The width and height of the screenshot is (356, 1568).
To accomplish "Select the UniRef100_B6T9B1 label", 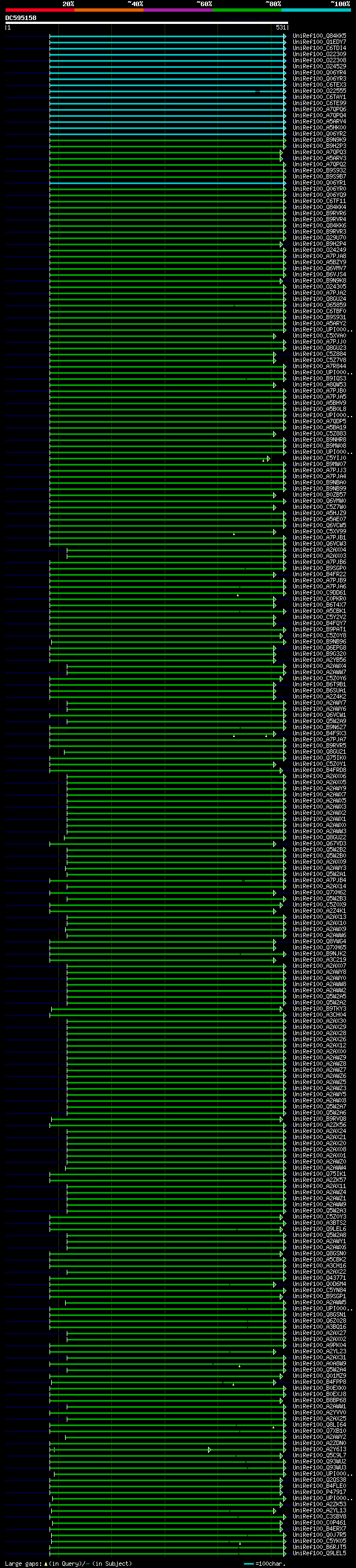I will point(319,684).
